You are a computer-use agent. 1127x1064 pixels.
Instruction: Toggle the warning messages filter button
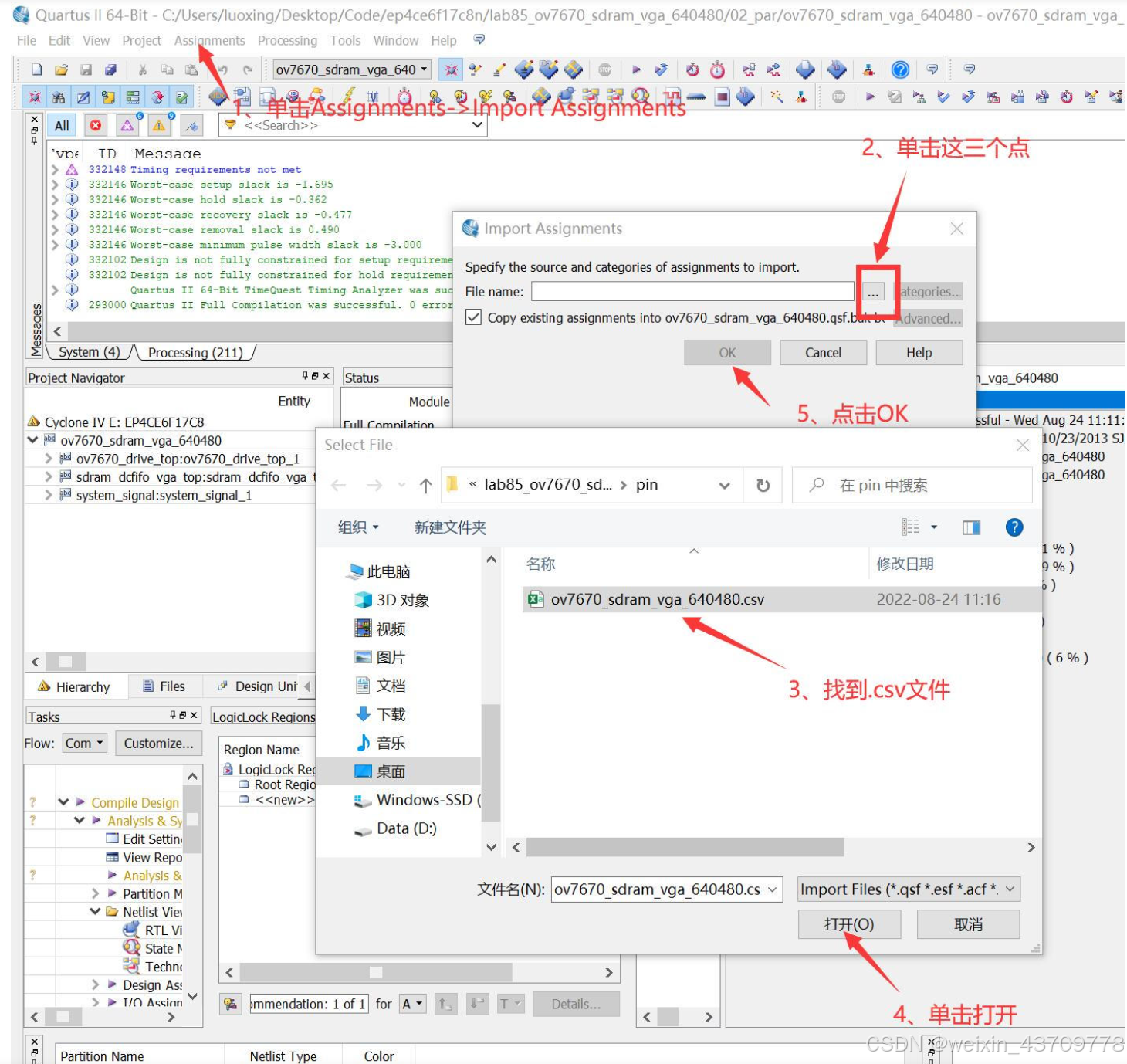pyautogui.click(x=160, y=125)
